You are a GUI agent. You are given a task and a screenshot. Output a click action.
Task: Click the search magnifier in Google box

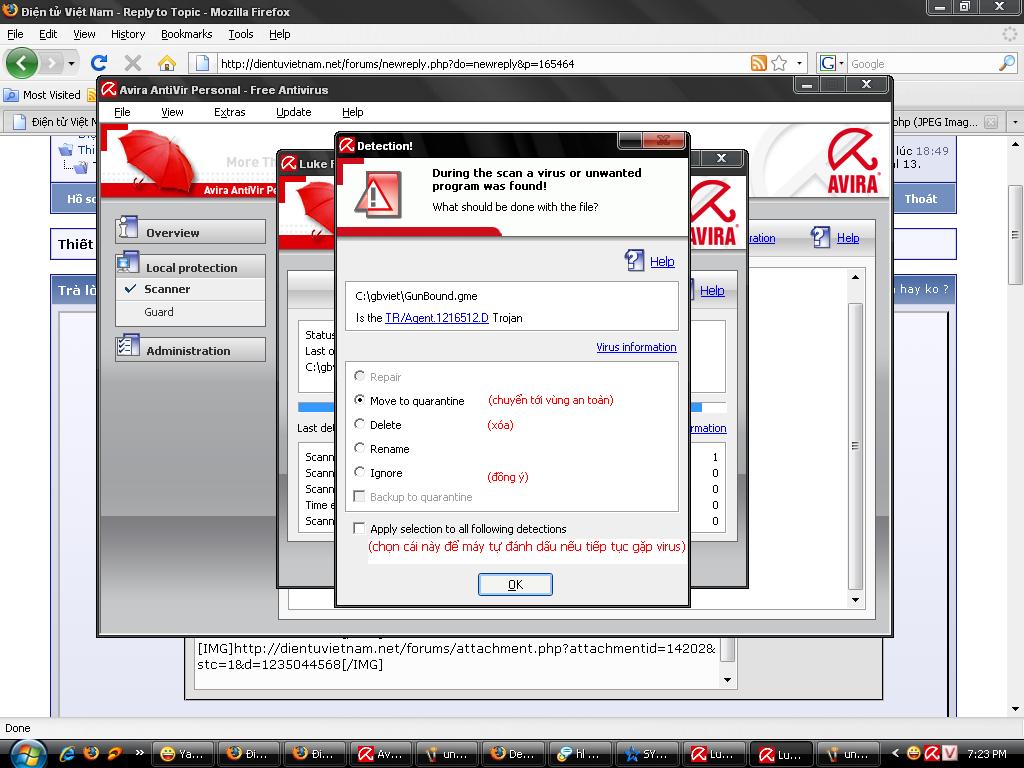point(1007,63)
